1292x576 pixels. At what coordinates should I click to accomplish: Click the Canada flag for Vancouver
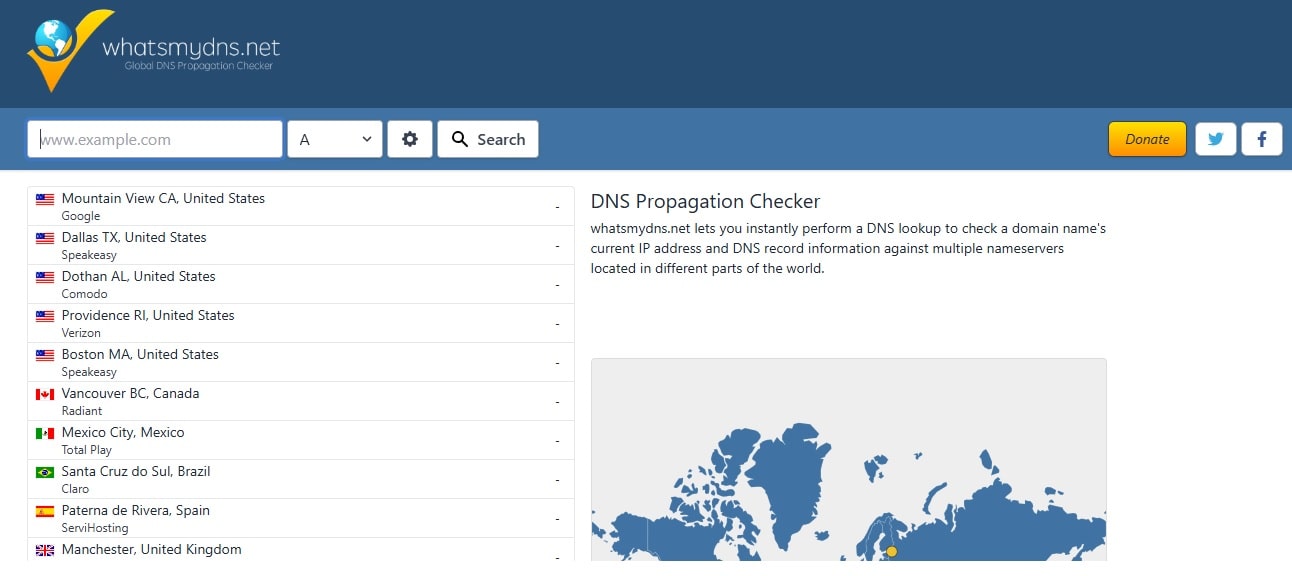[x=45, y=394]
